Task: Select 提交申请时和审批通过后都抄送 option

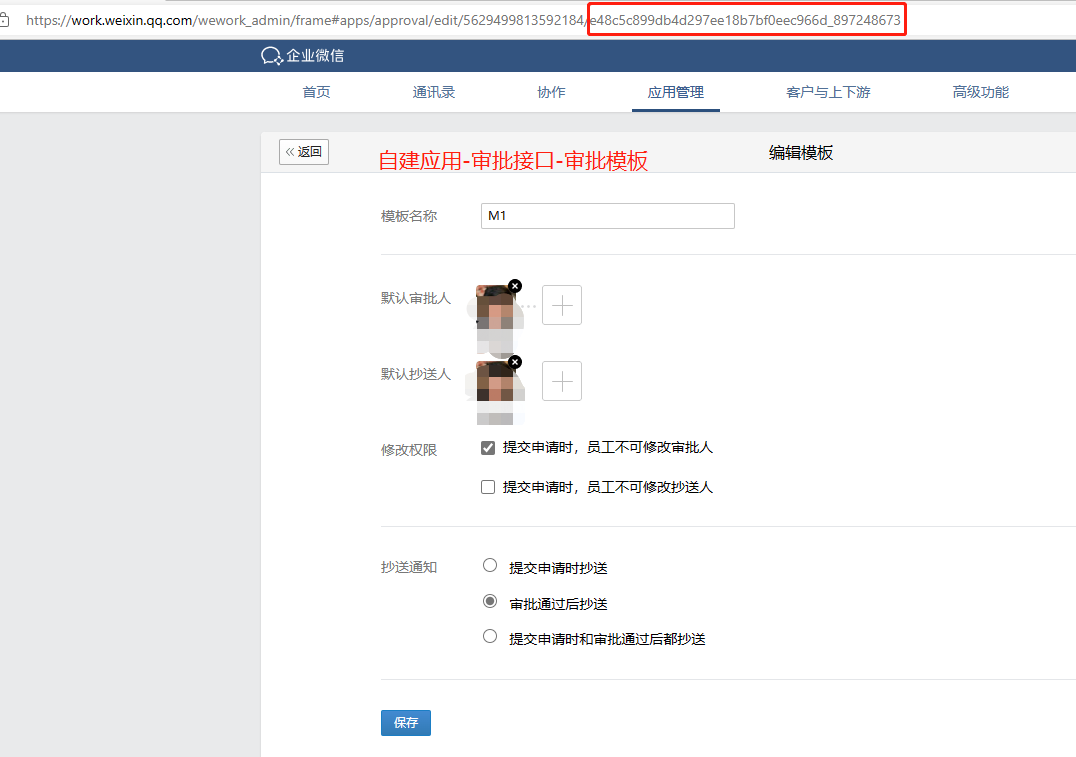Action: [490, 636]
